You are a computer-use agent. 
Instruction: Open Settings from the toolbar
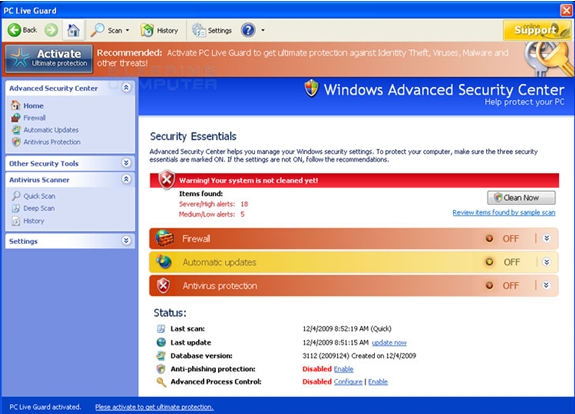(x=212, y=30)
